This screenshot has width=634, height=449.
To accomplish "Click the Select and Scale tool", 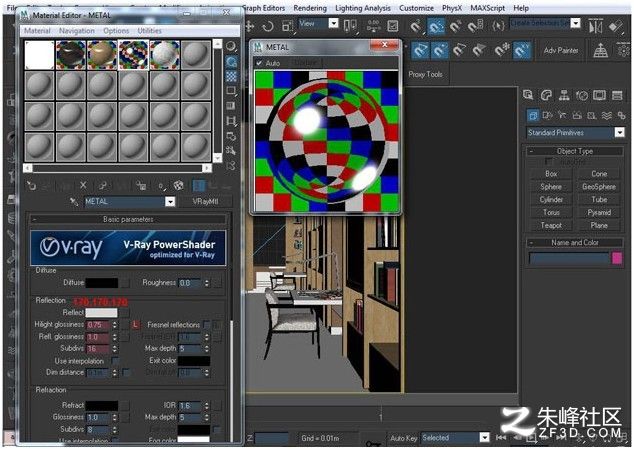I will [x=287, y=26].
